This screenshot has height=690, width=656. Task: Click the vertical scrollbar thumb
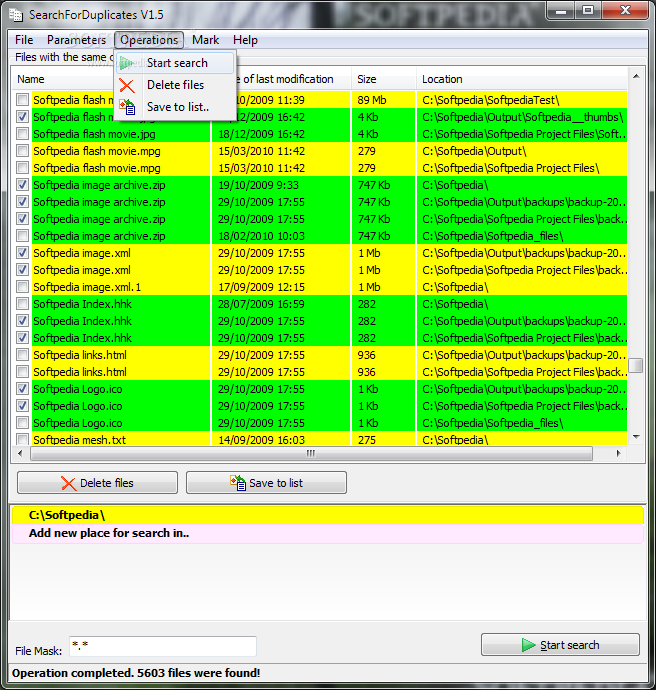(636, 365)
